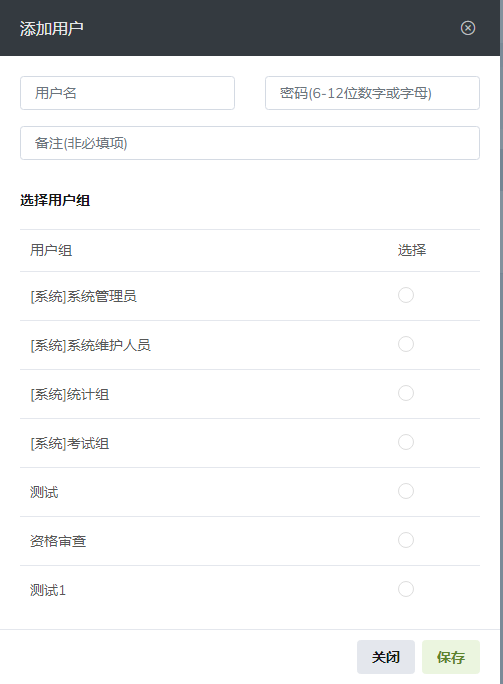The width and height of the screenshot is (503, 684).
Task: Choose the [系统]系统维护人员 radio button
Action: coord(406,344)
